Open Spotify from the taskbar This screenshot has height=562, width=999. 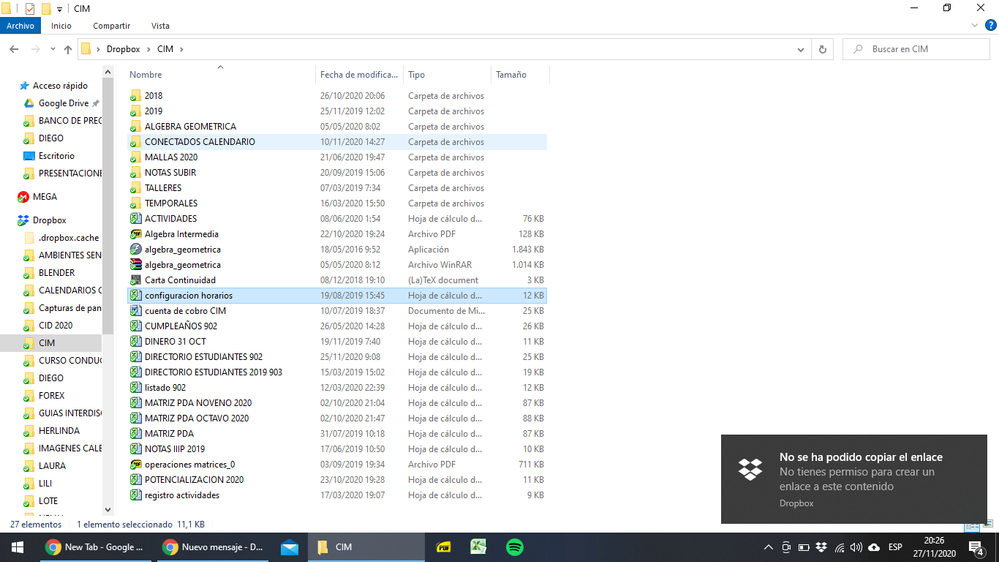point(515,547)
